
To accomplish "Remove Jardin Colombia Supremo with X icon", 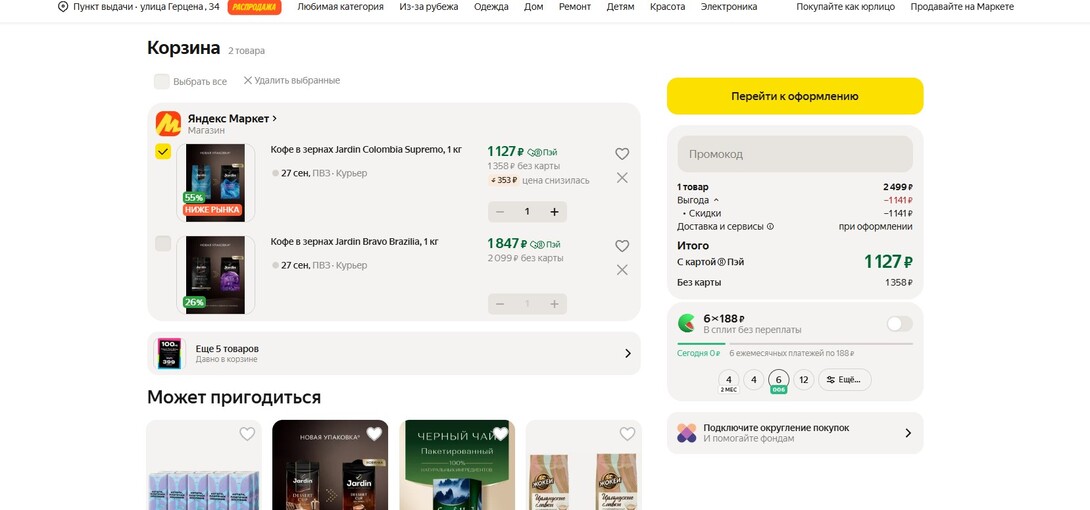I will point(622,178).
